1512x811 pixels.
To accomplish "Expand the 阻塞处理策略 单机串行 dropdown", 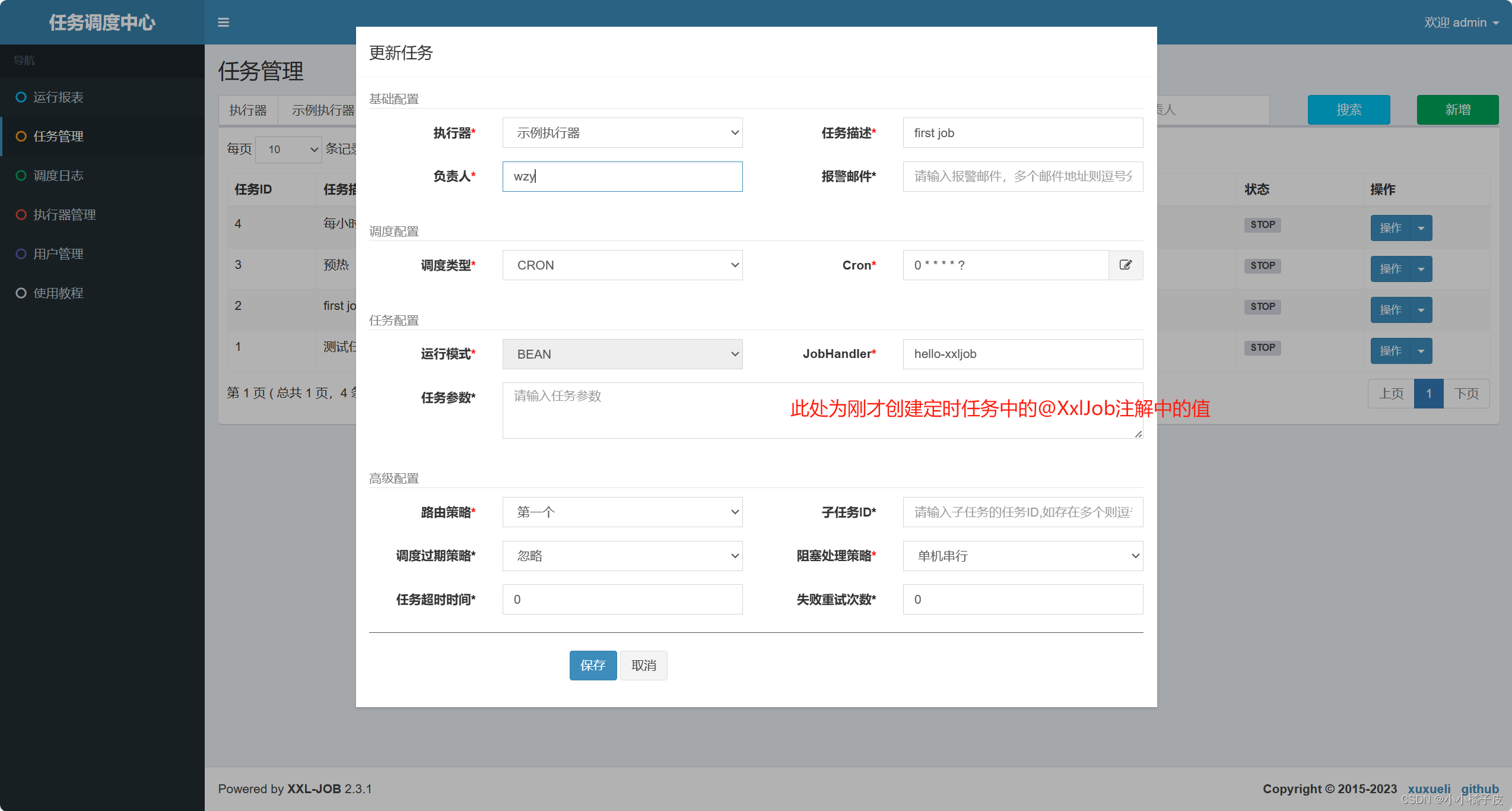I will [x=1022, y=556].
